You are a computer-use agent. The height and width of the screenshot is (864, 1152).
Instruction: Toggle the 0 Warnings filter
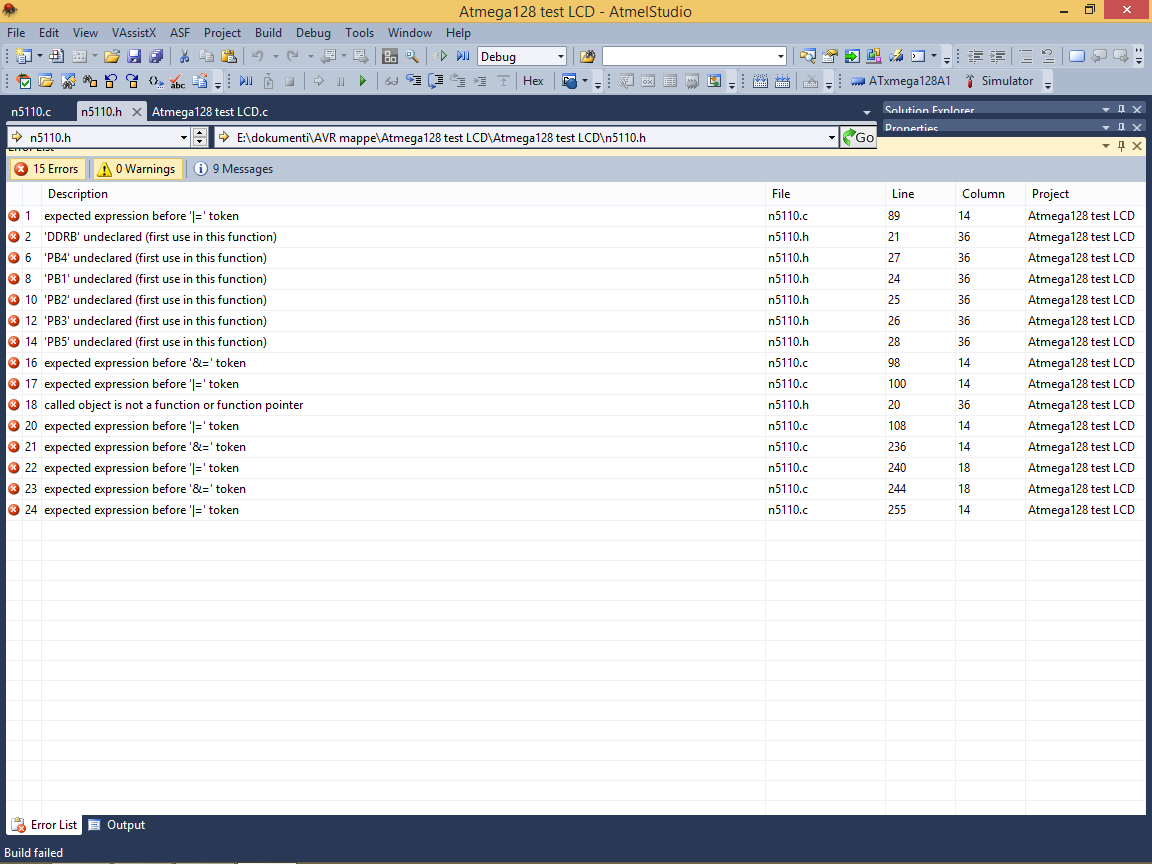pyautogui.click(x=137, y=169)
